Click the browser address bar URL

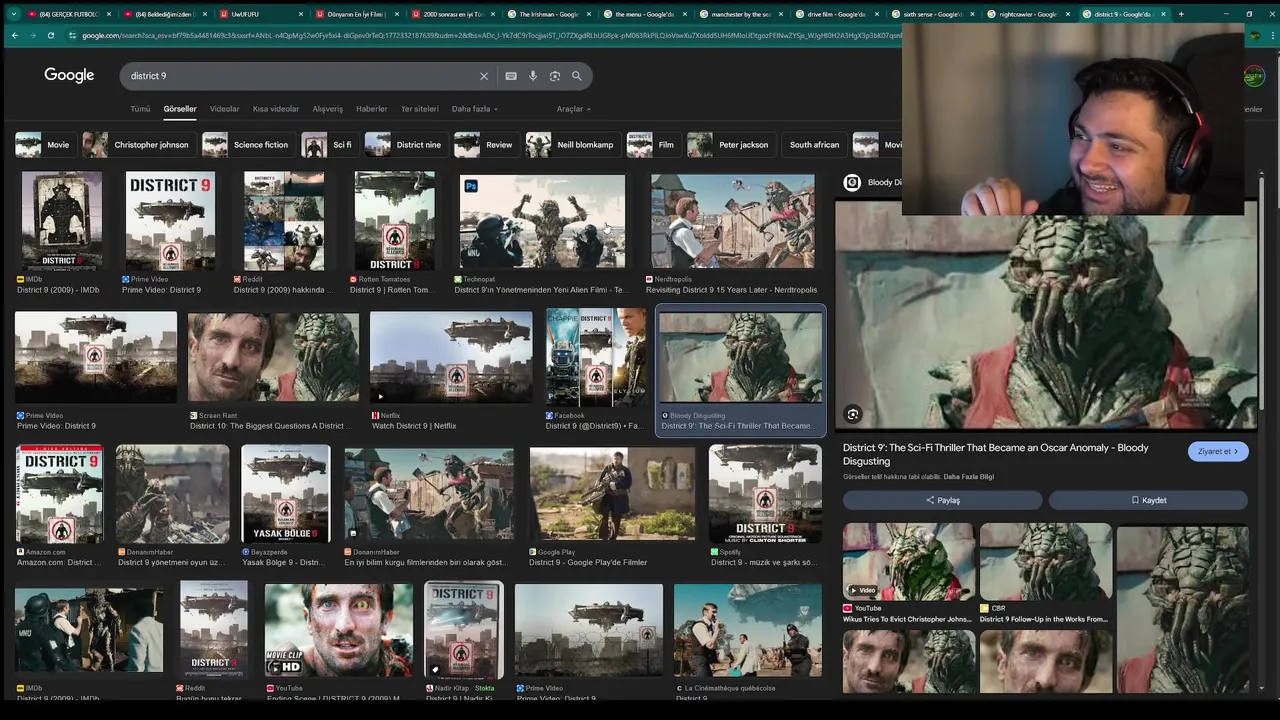[x=490, y=35]
